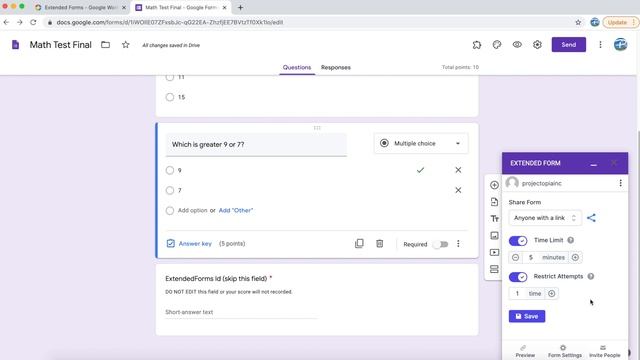
Task: Click the Google account avatar
Action: [620, 44]
